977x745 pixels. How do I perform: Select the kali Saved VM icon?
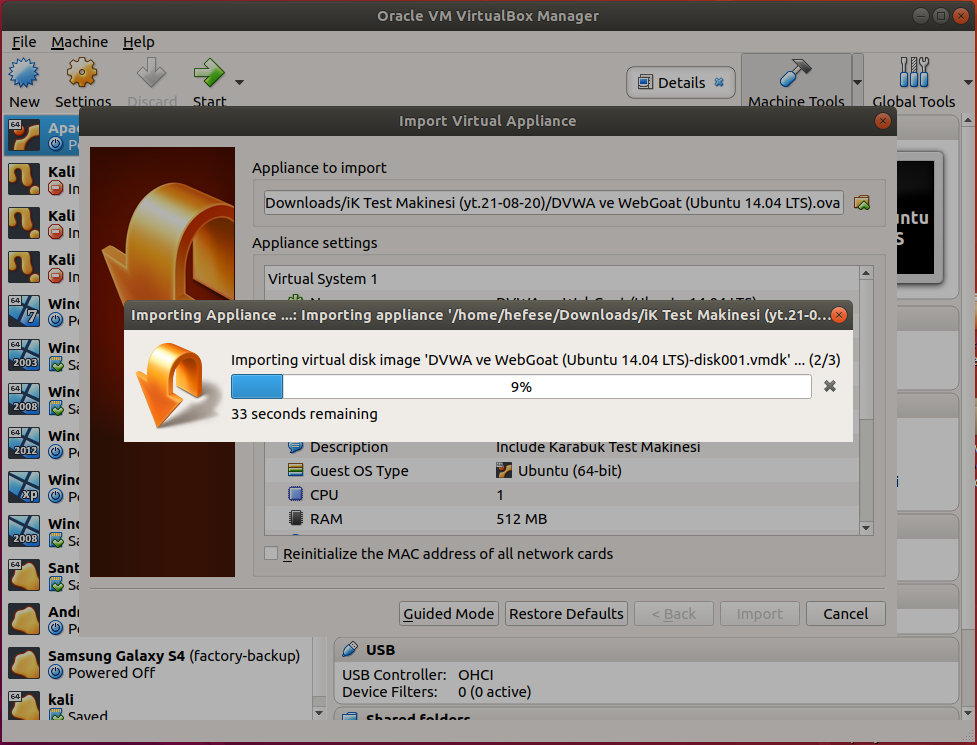[x=24, y=706]
